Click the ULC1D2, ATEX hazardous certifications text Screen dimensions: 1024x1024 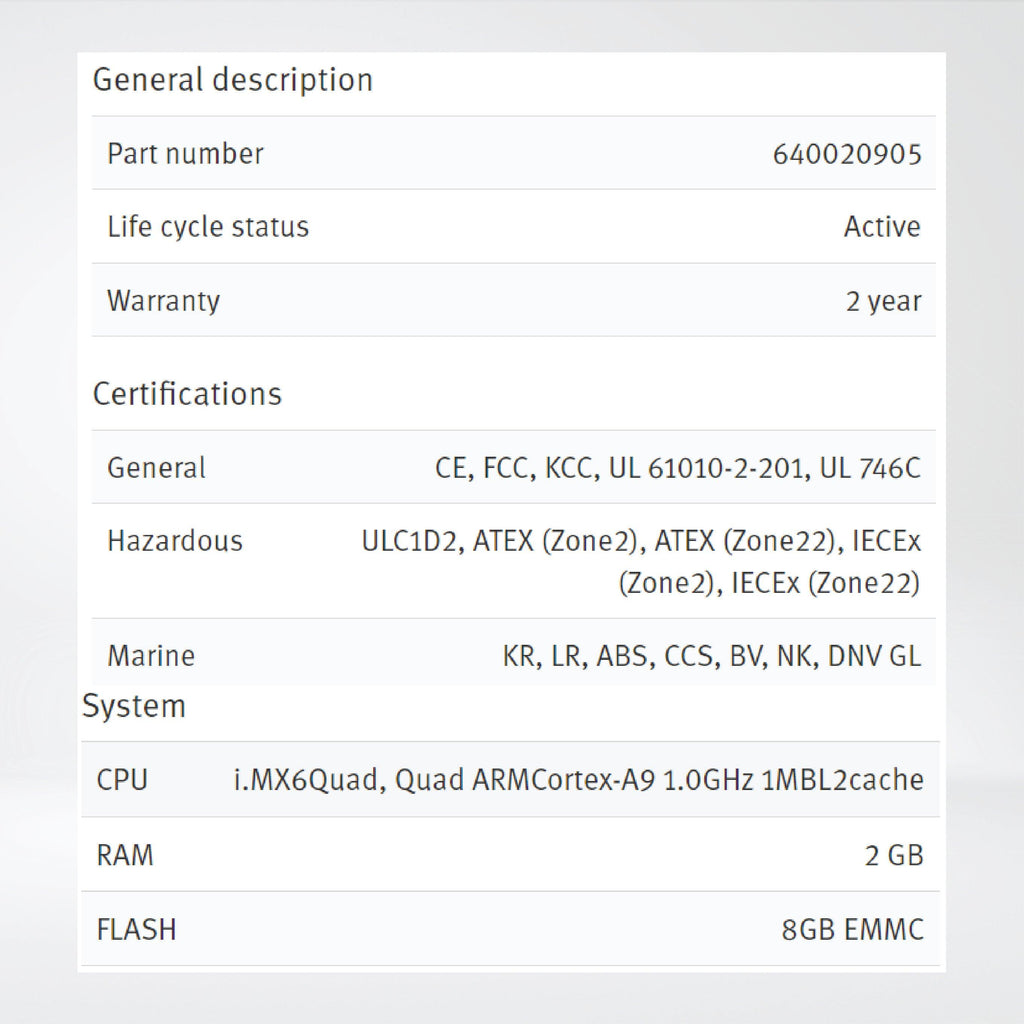[641, 562]
